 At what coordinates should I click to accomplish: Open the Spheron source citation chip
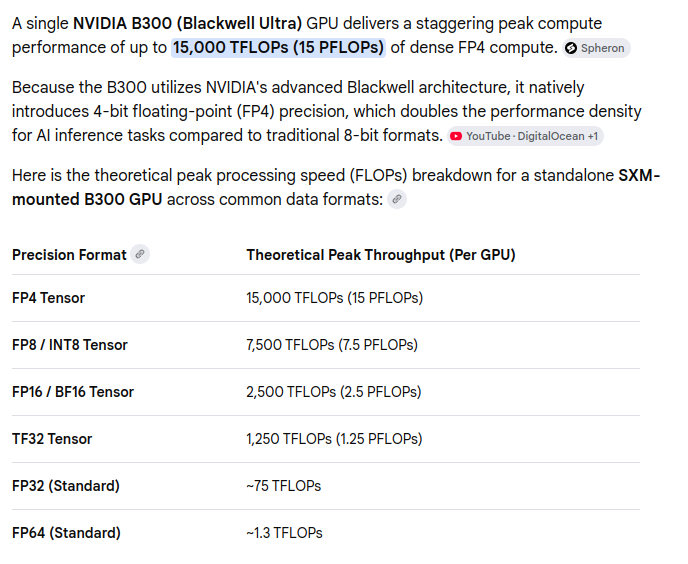[597, 48]
